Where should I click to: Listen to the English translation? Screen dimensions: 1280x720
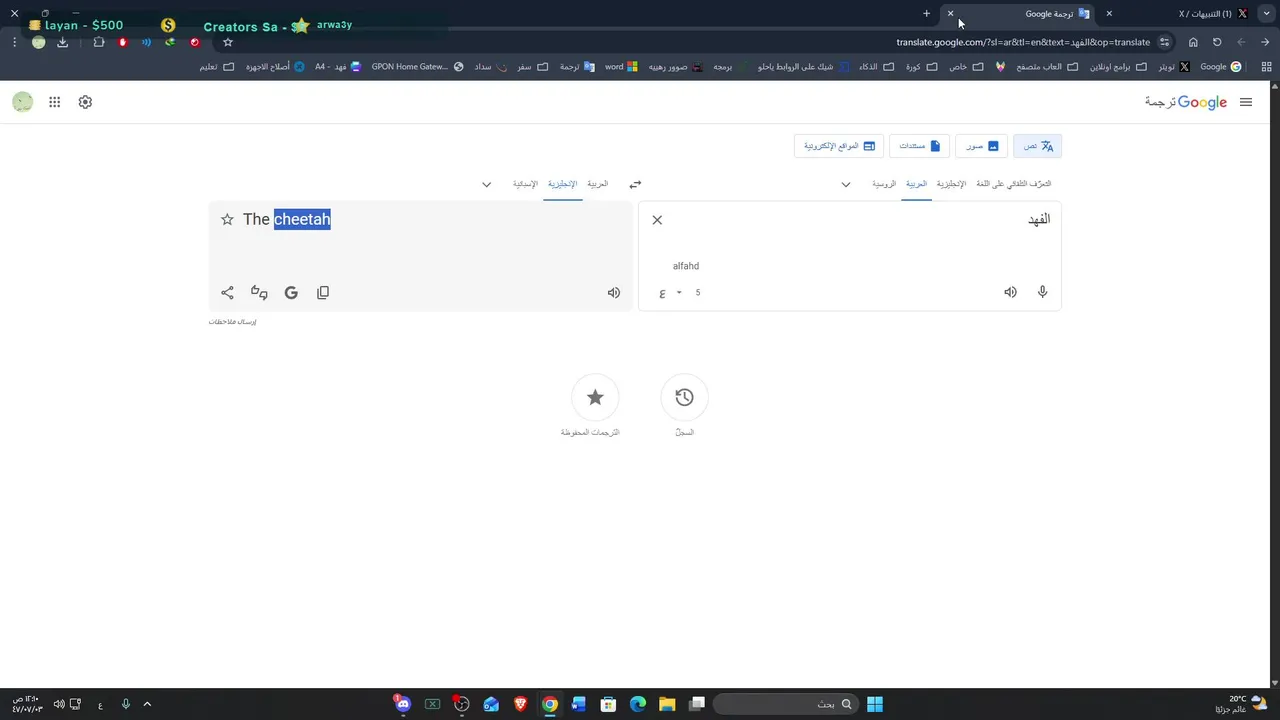614,292
